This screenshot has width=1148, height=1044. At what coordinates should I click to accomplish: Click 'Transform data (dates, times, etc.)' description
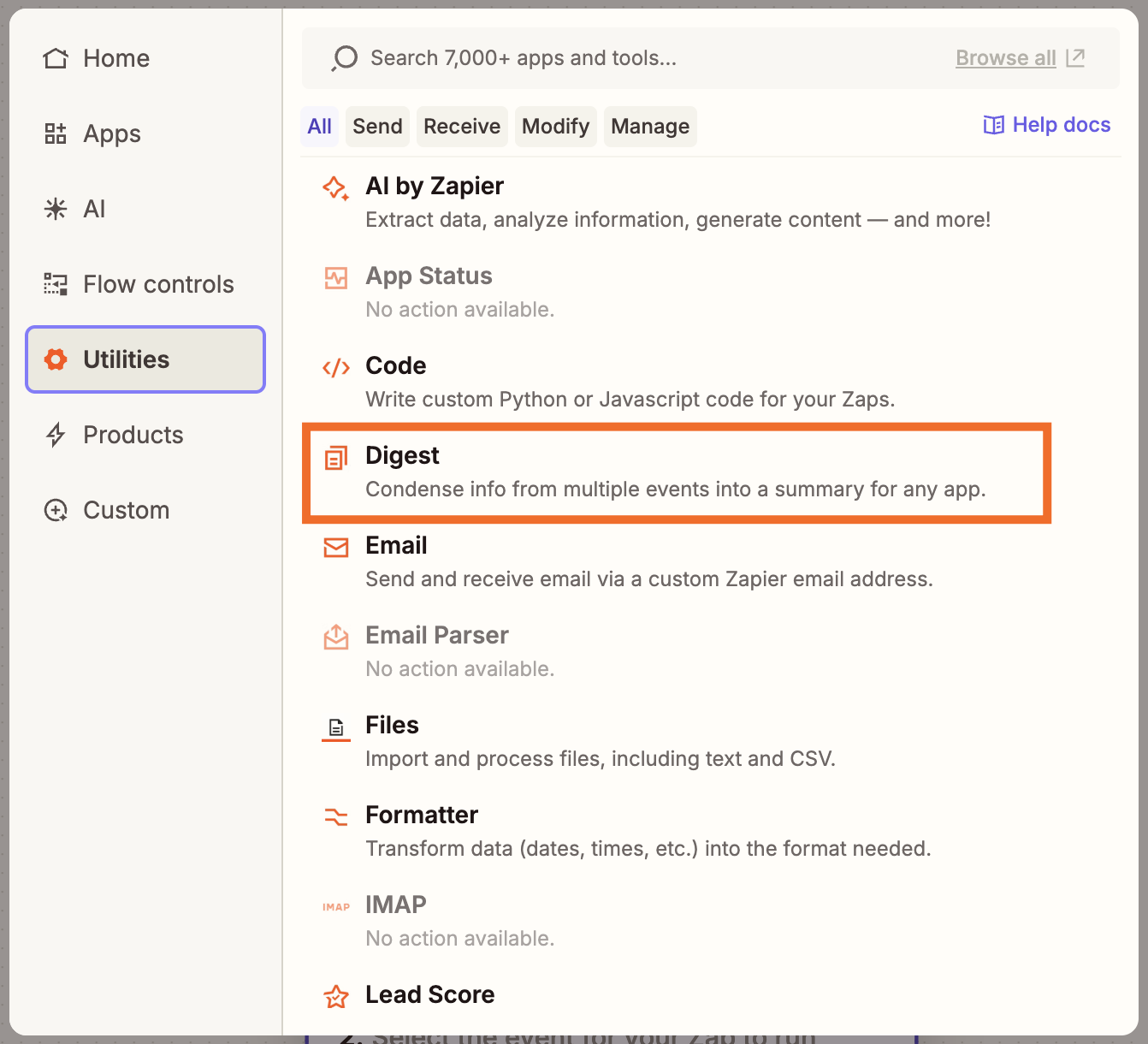648,849
